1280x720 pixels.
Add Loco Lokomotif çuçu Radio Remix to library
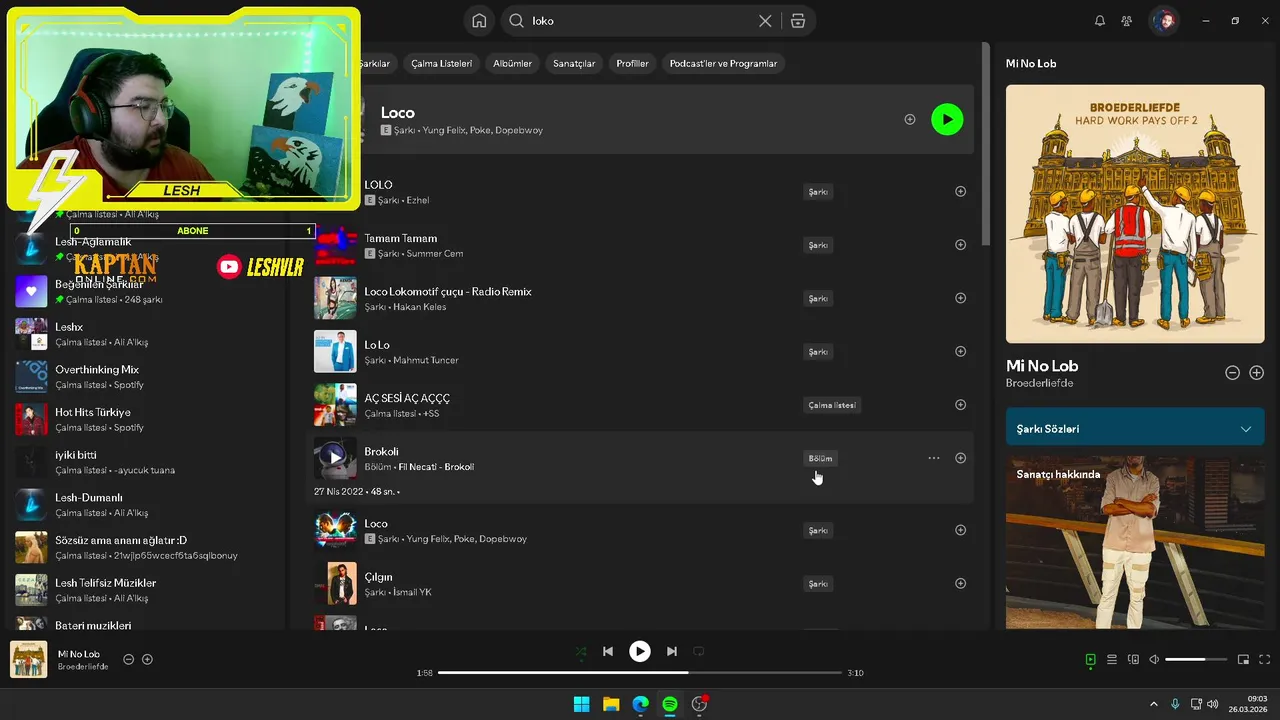tap(961, 298)
